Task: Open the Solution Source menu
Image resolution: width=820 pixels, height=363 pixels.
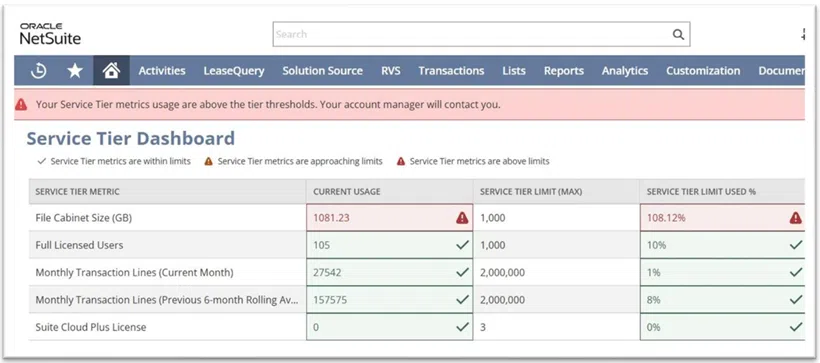Action: [323, 71]
